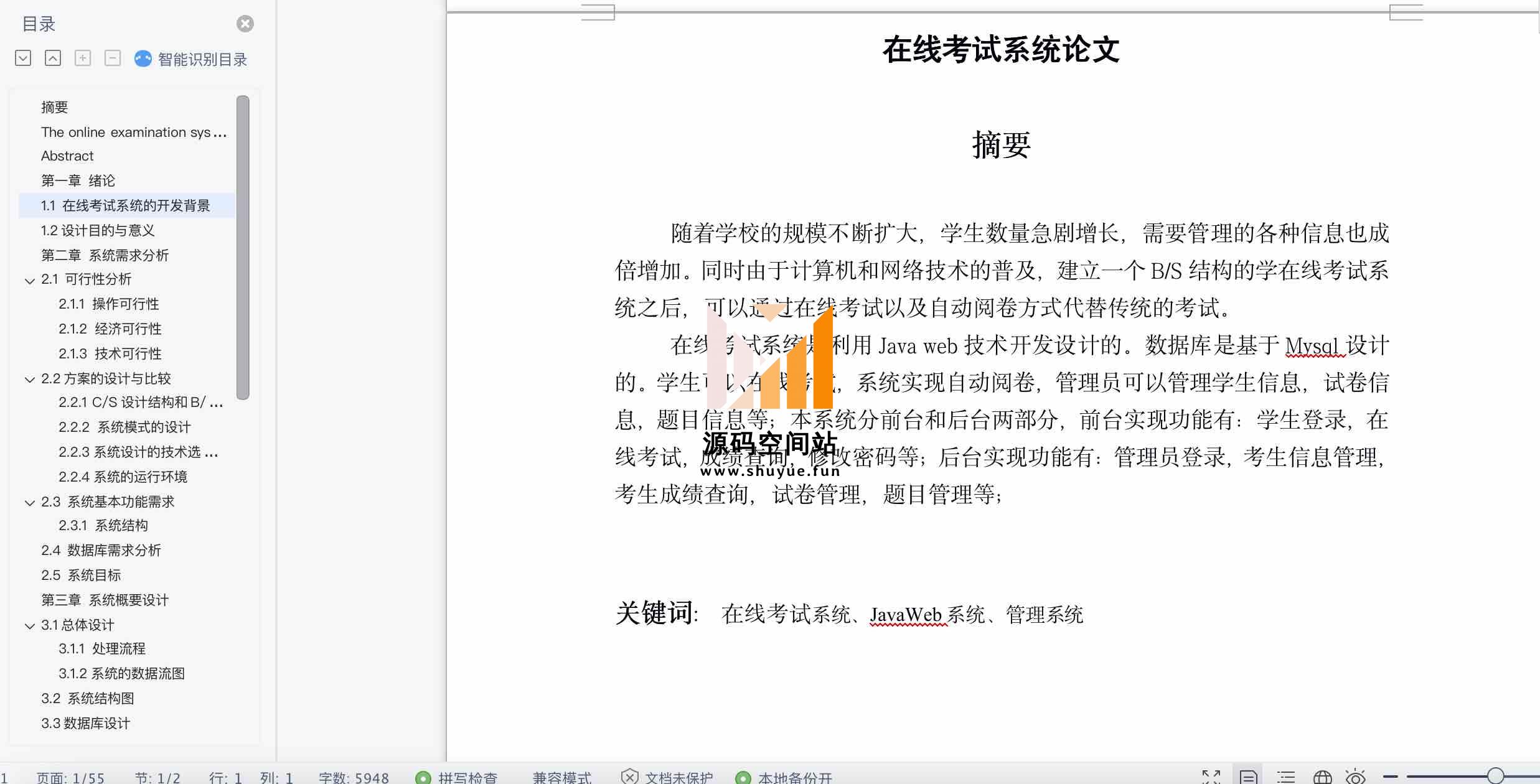Image resolution: width=1540 pixels, height=784 pixels.
Task: Click the document title 在线考试系统论文
Action: (1001, 50)
